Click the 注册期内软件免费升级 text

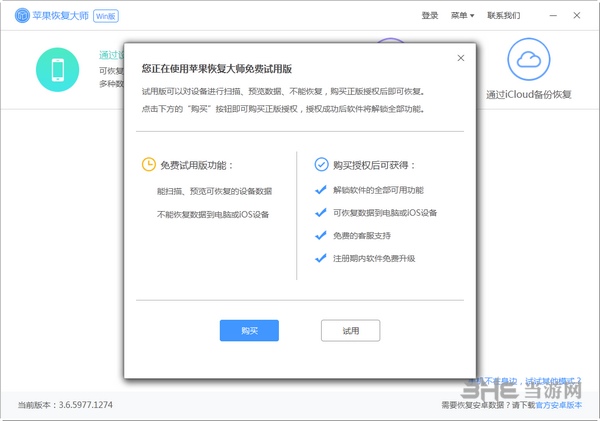tap(374, 259)
